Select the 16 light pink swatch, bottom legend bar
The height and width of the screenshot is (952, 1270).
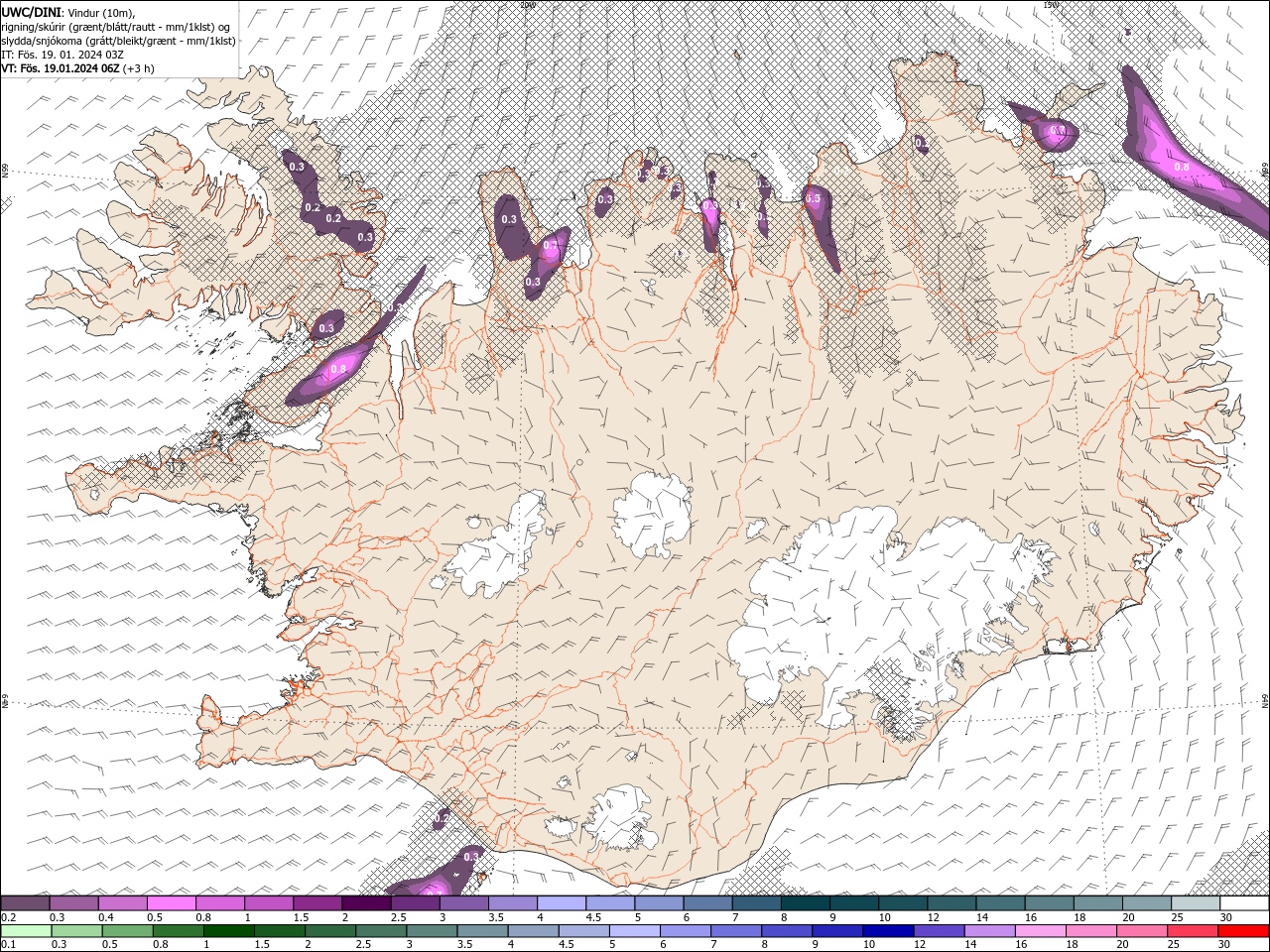(1039, 931)
